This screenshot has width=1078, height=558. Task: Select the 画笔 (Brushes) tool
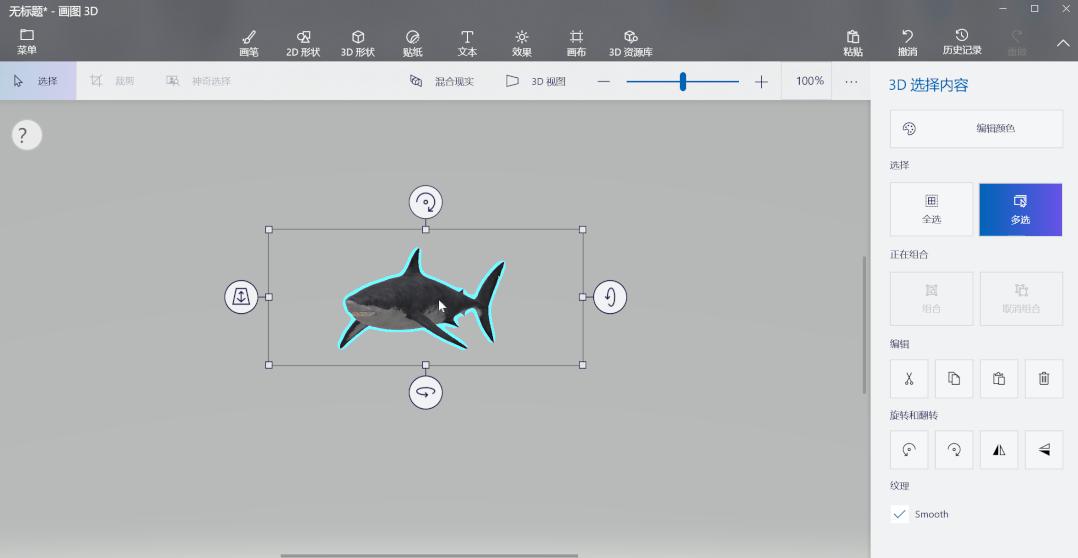click(x=249, y=43)
